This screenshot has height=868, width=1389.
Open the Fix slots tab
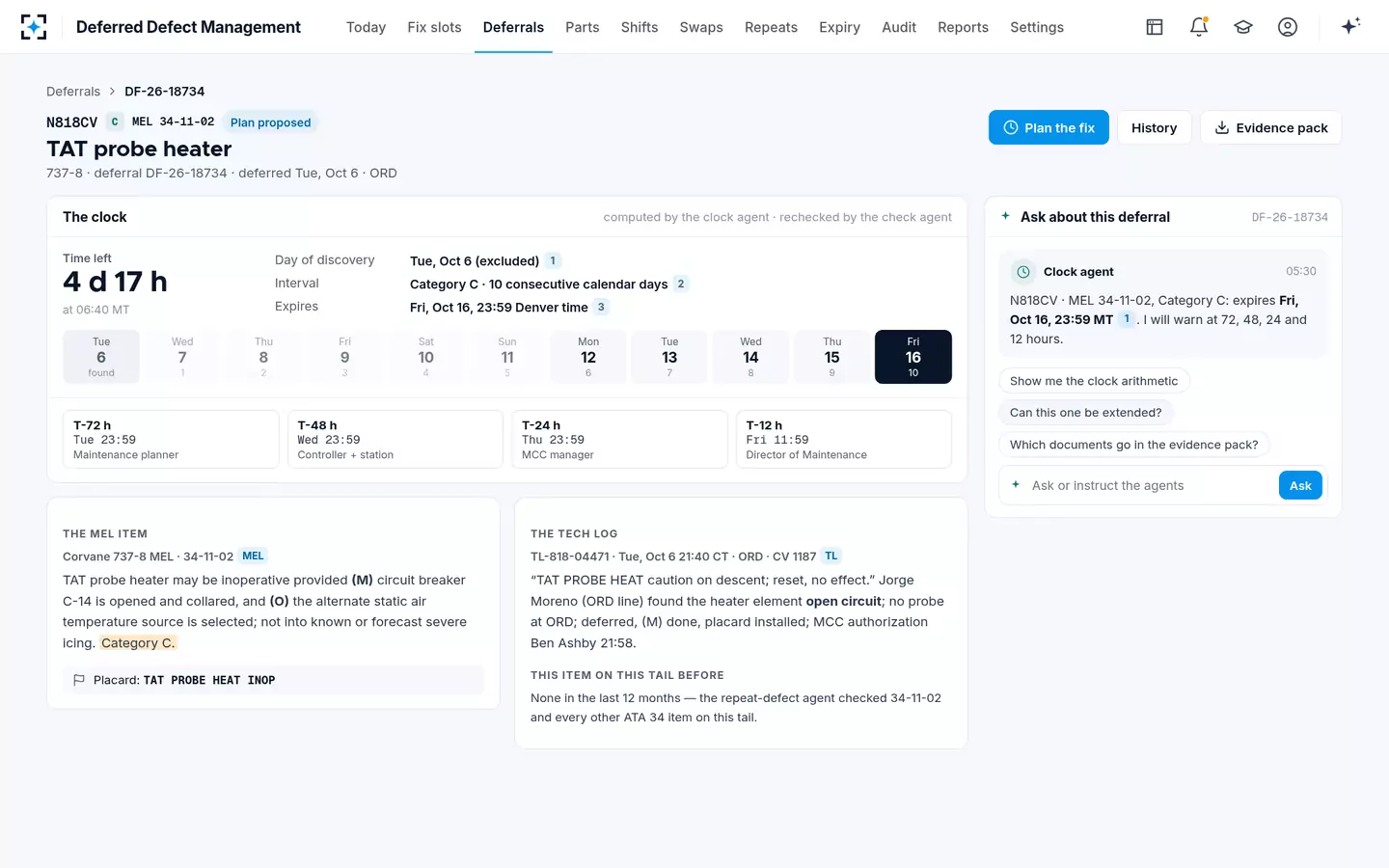[x=434, y=27]
